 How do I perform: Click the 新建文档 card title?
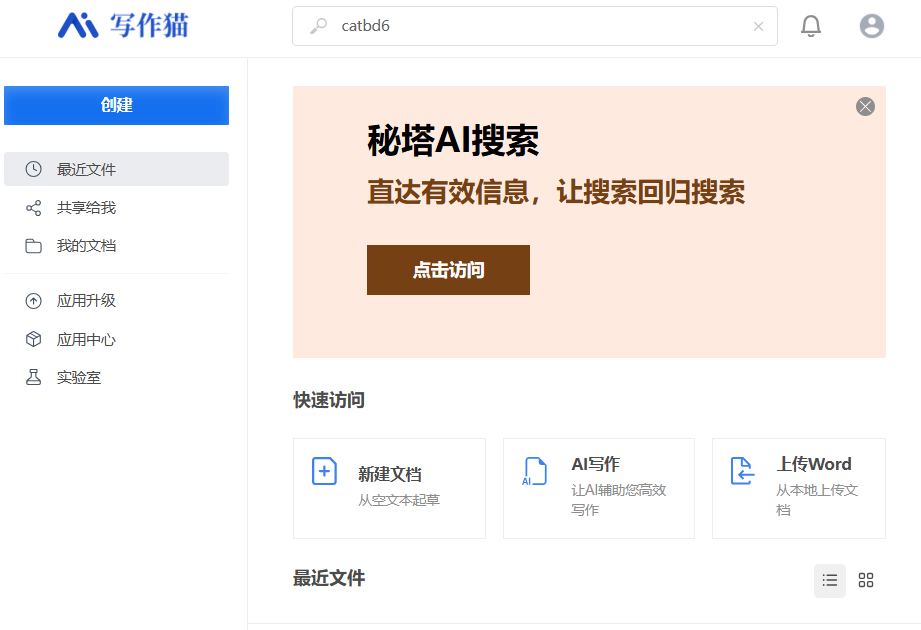(x=389, y=474)
